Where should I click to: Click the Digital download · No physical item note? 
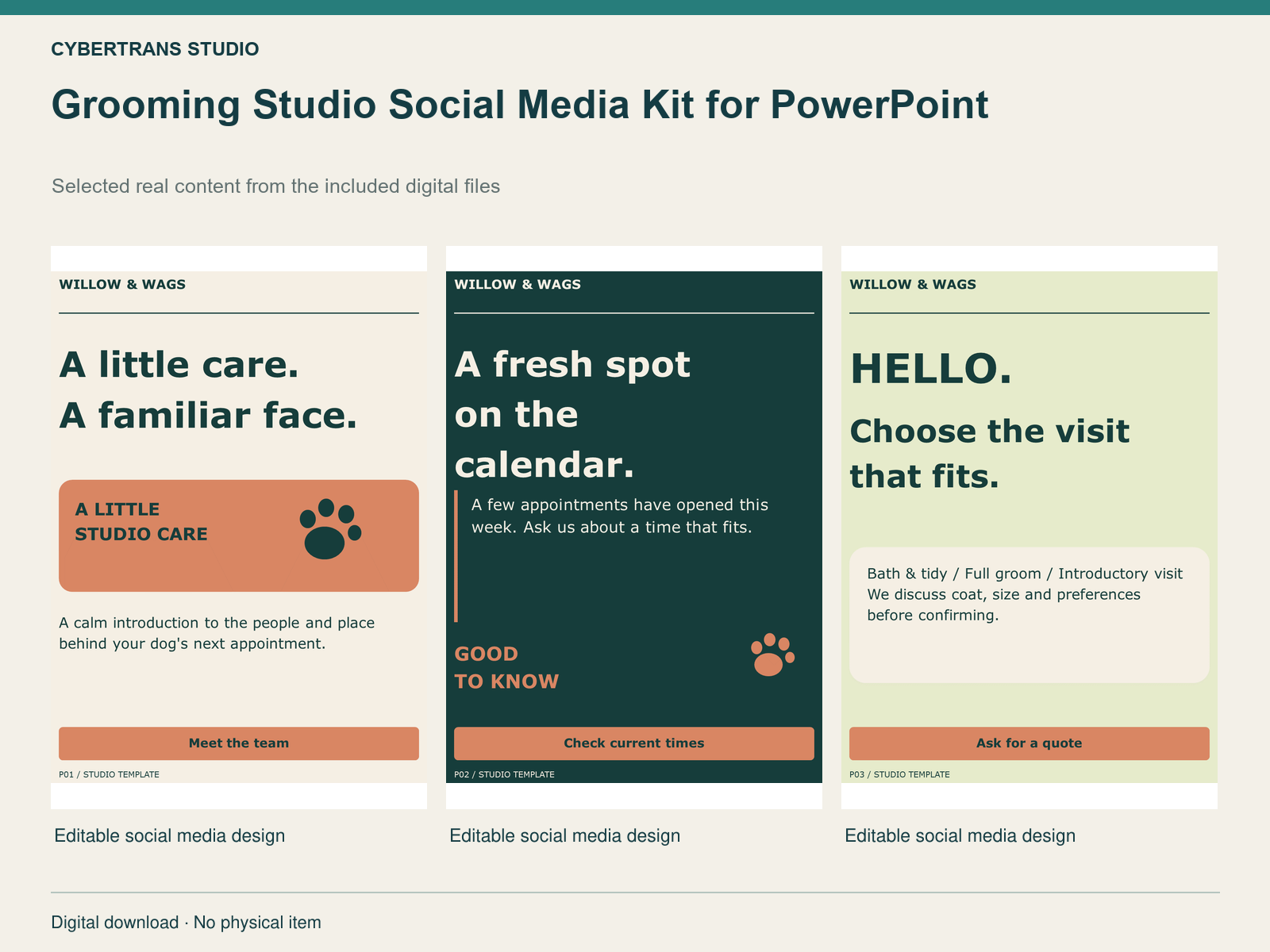[x=186, y=923]
